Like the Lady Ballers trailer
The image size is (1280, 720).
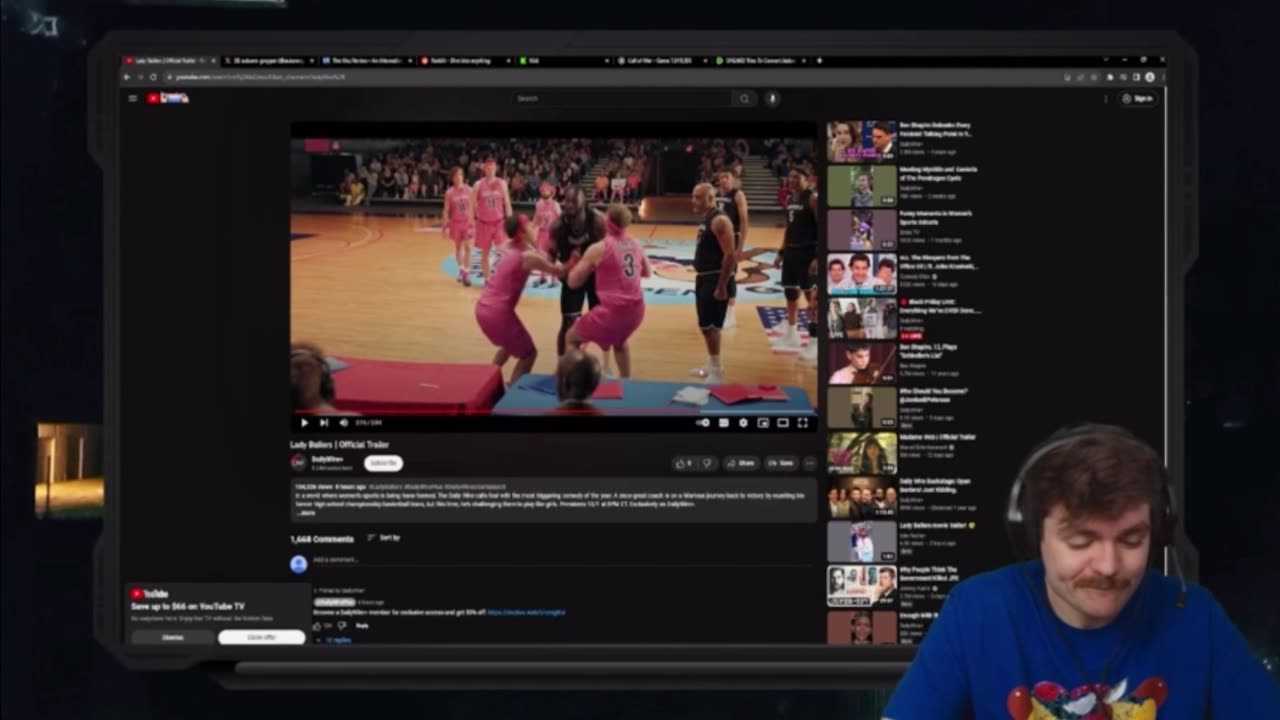coord(683,463)
